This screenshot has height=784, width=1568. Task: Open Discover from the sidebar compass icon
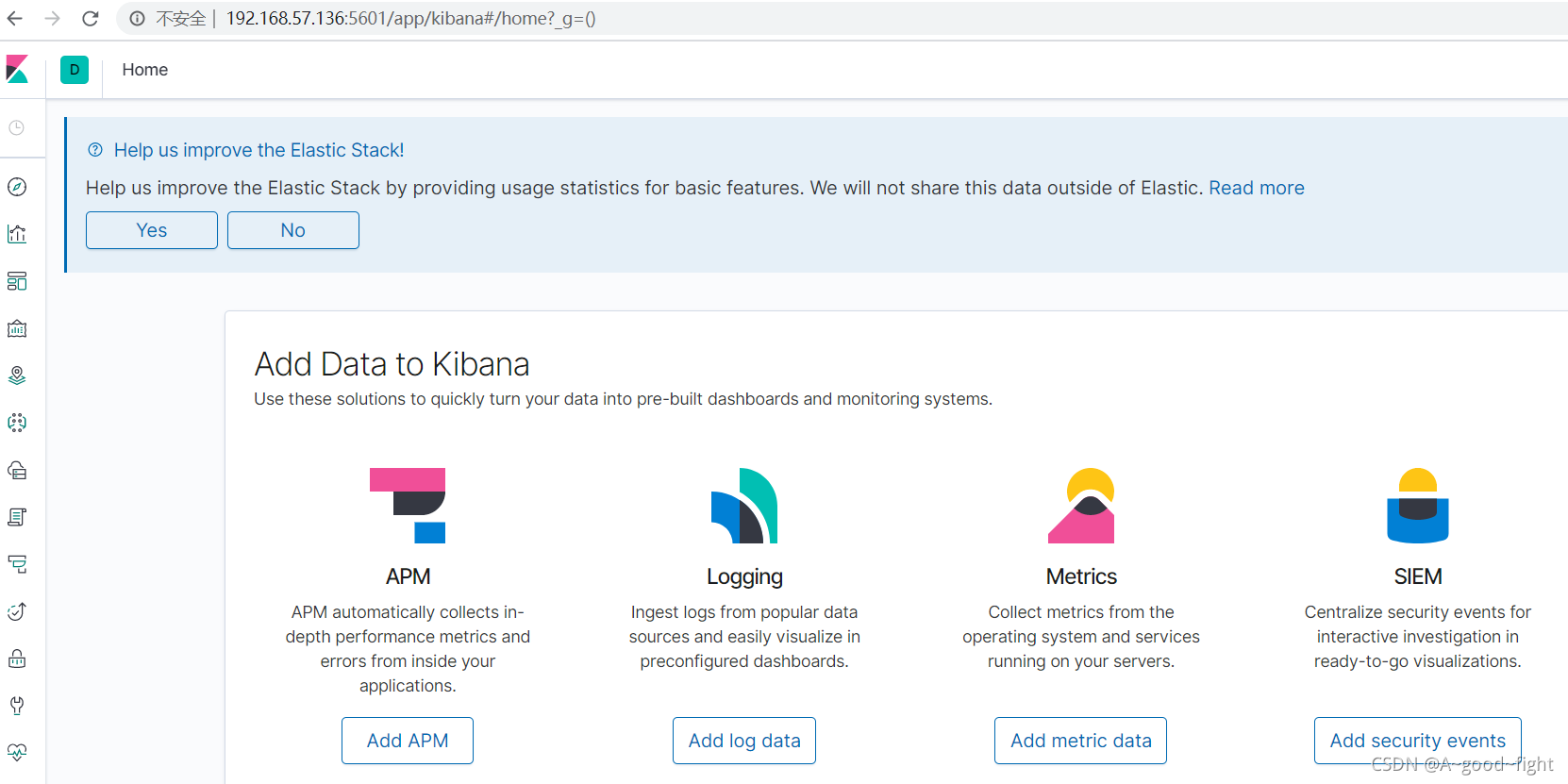coord(17,187)
